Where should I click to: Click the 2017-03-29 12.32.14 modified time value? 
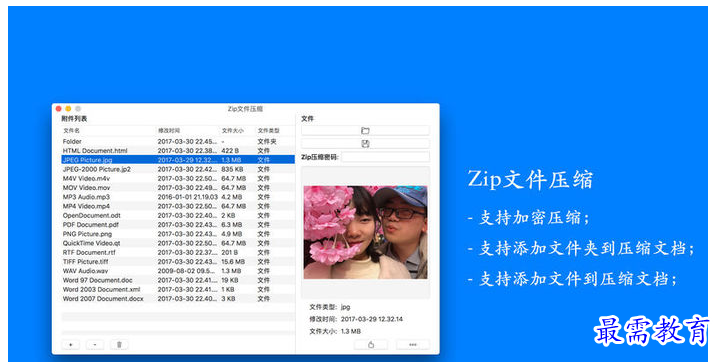pos(372,319)
